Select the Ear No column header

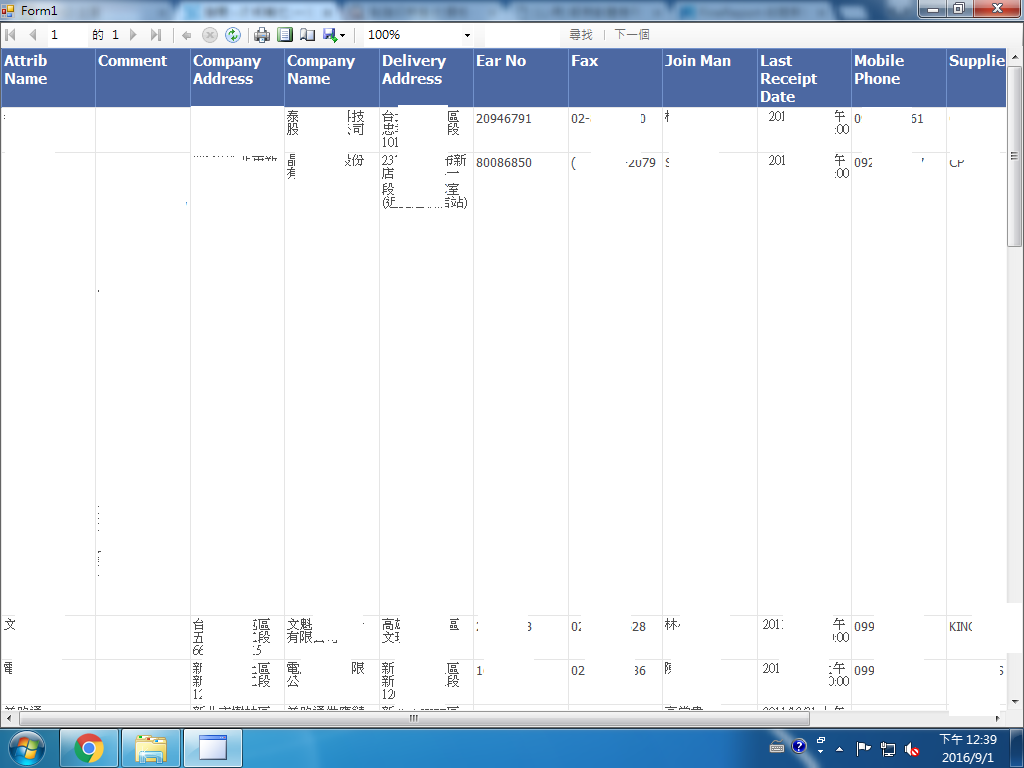point(520,78)
